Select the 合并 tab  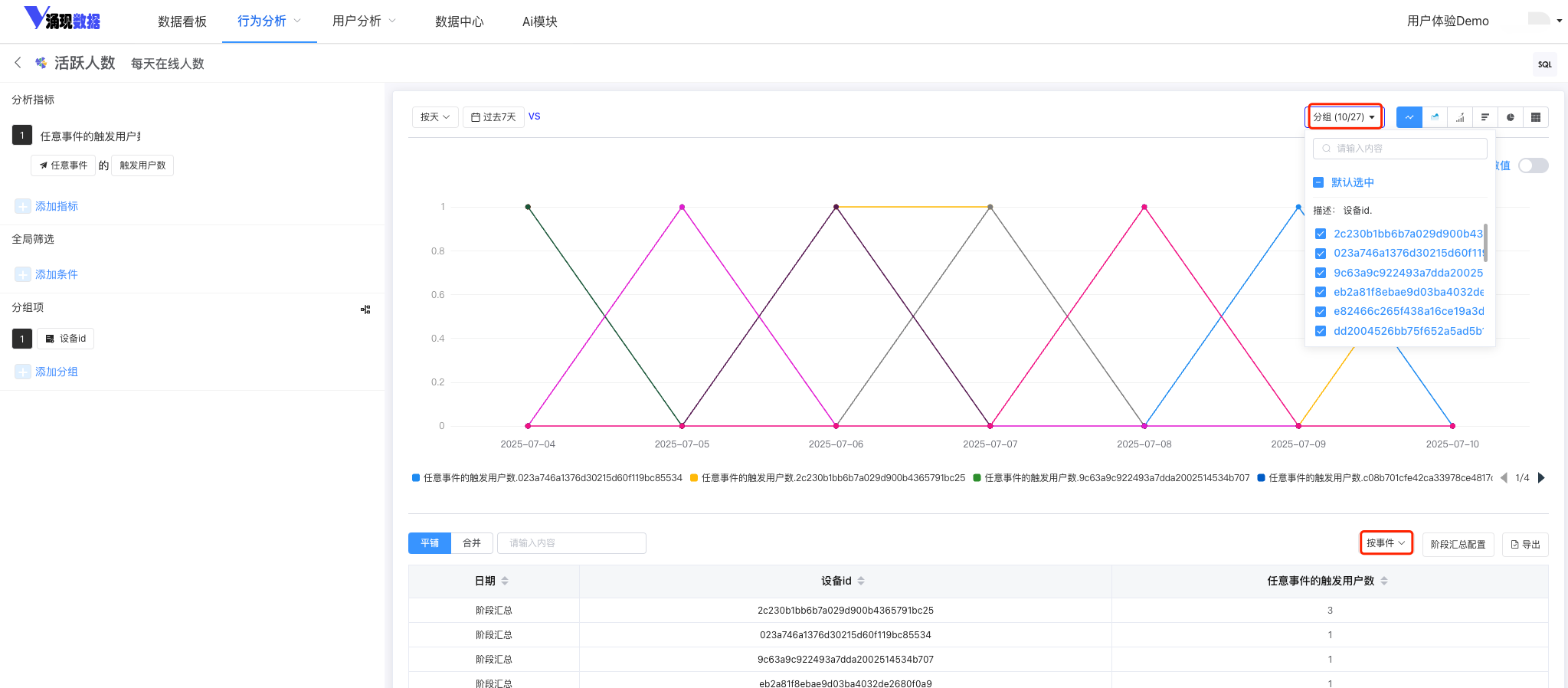(472, 543)
